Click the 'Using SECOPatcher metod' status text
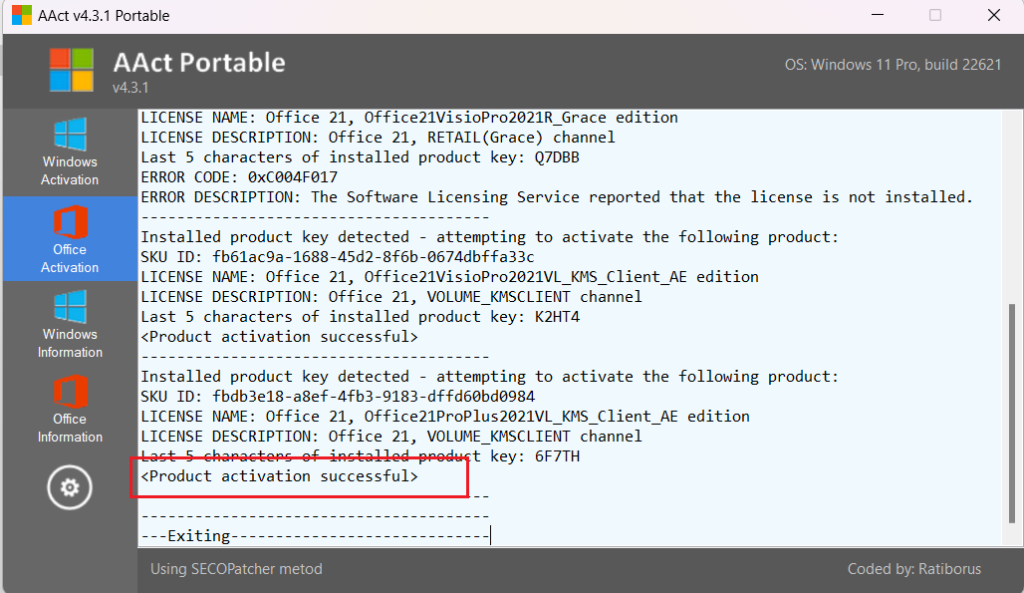The image size is (1024, 593). [236, 569]
